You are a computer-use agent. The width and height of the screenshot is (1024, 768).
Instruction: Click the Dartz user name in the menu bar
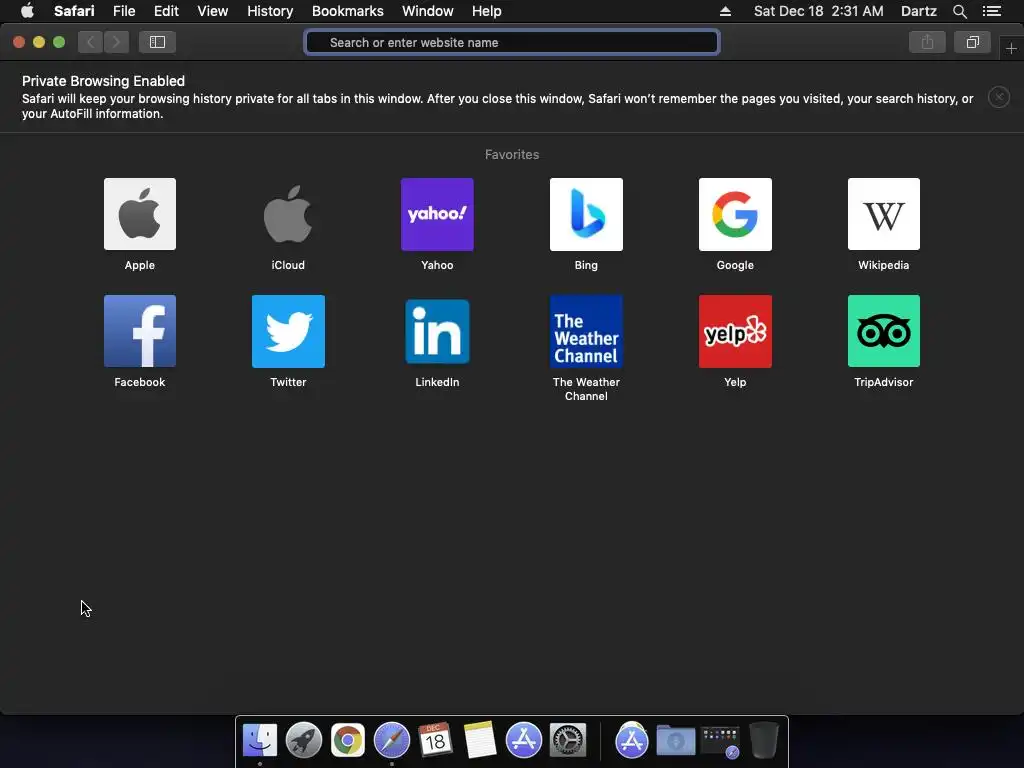pos(918,11)
